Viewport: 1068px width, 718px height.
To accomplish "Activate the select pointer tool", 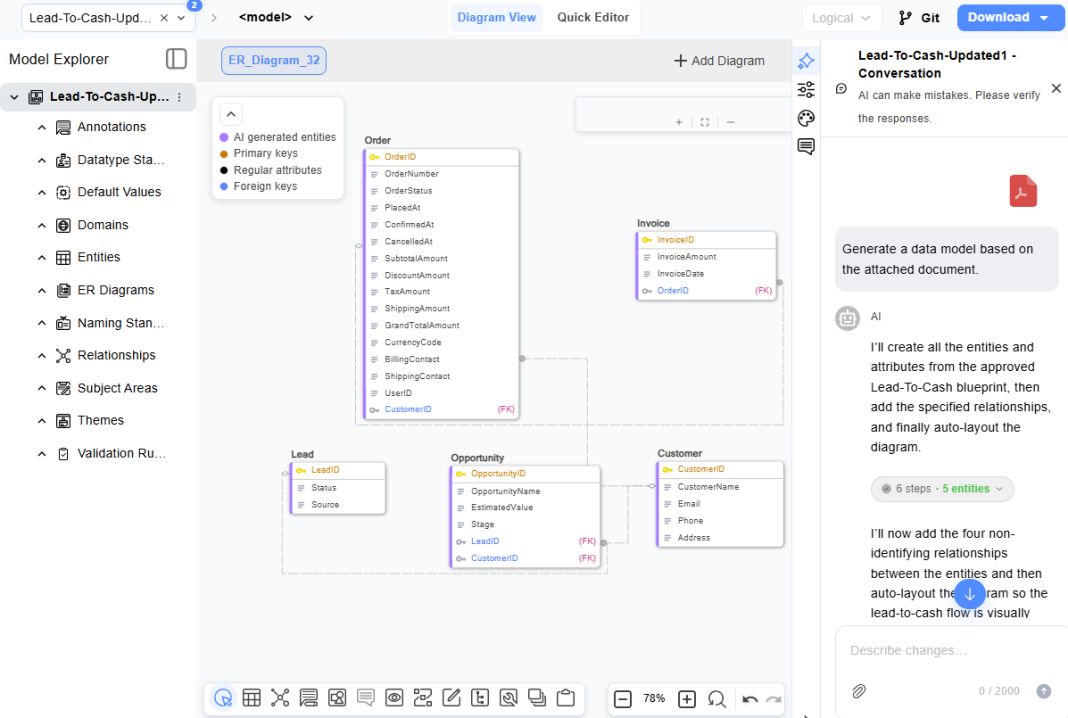I will pyautogui.click(x=223, y=698).
